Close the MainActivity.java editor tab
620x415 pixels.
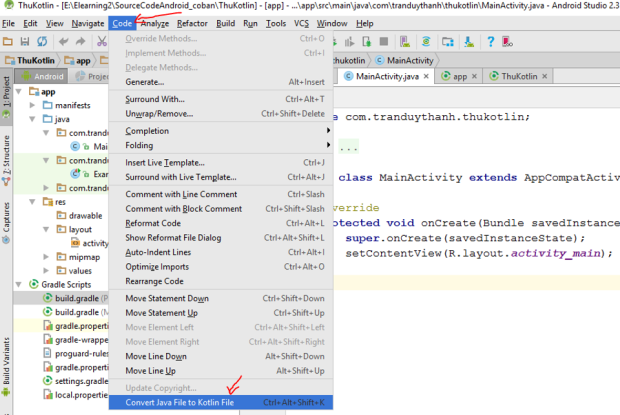(x=426, y=76)
